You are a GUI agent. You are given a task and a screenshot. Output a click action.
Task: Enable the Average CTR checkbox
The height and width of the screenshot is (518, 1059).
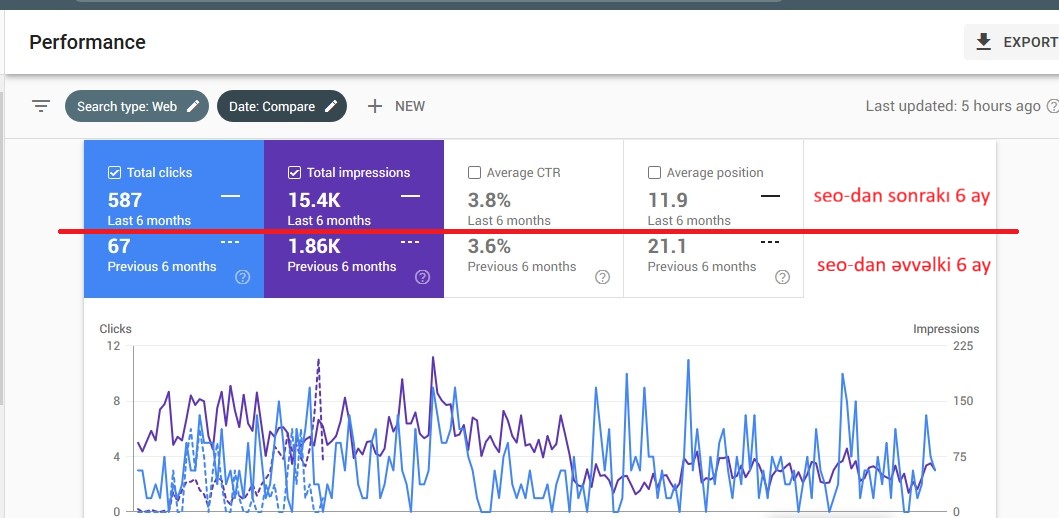(474, 173)
